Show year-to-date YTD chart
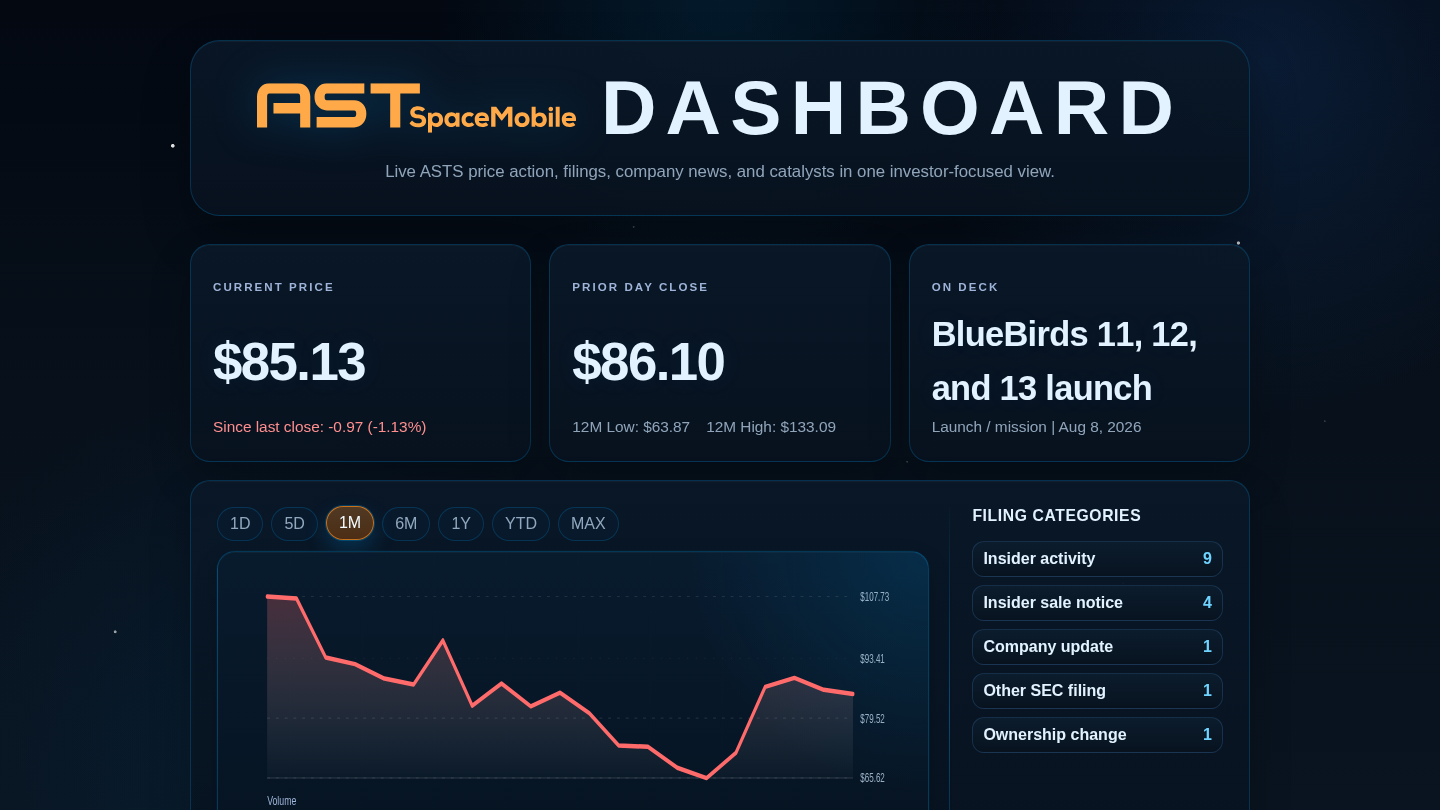The image size is (1440, 810). coord(521,524)
